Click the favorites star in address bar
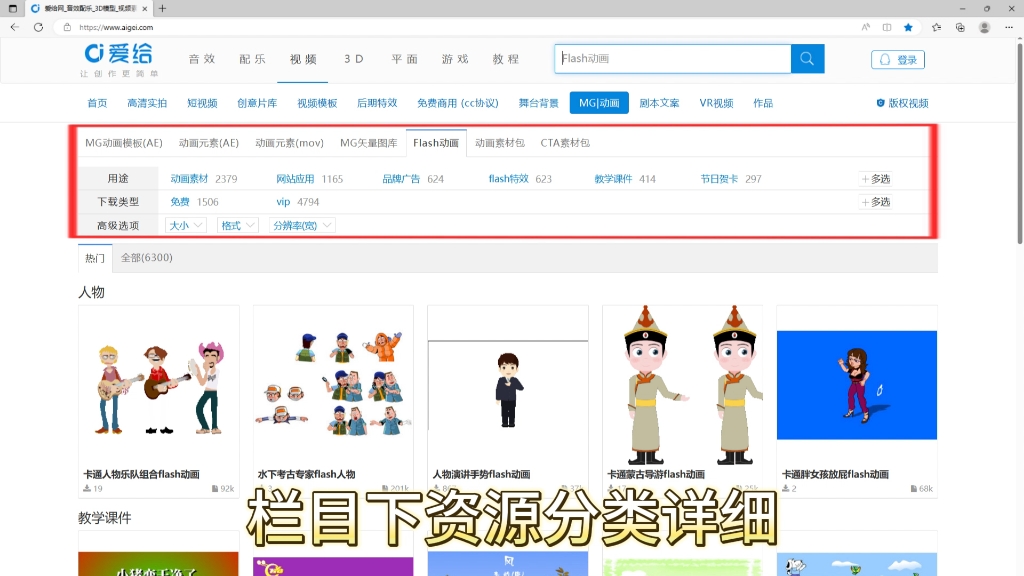Viewport: 1024px width, 576px height. [908, 27]
